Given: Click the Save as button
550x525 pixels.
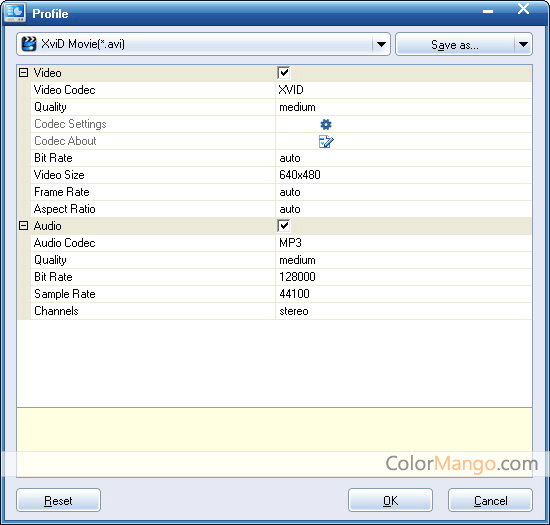Looking at the screenshot, I should pos(455,44).
